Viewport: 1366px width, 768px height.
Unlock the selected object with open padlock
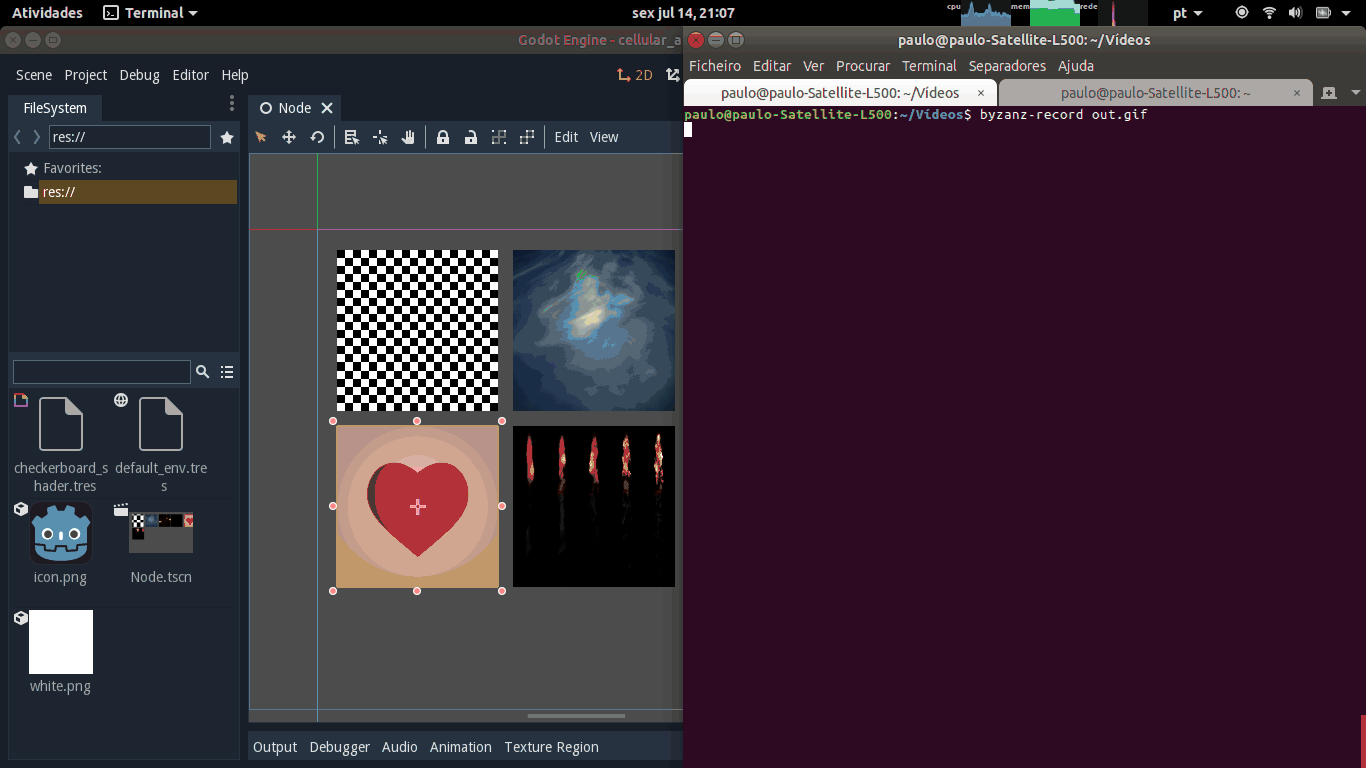click(471, 137)
